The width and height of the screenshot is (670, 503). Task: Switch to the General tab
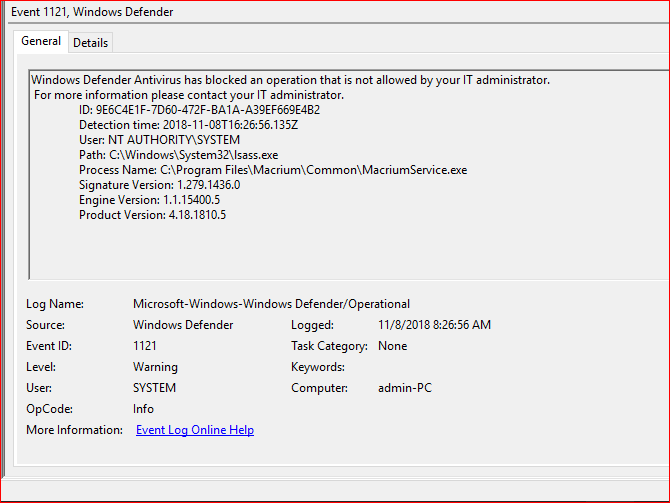(x=41, y=42)
